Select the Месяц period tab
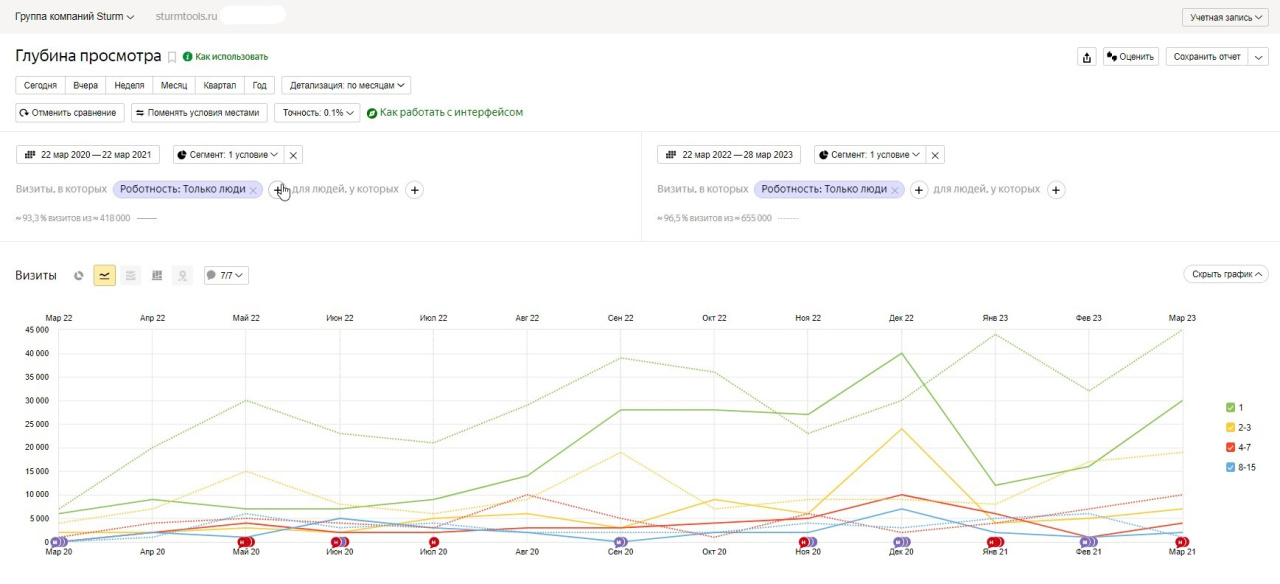1280x584 pixels. tap(174, 86)
